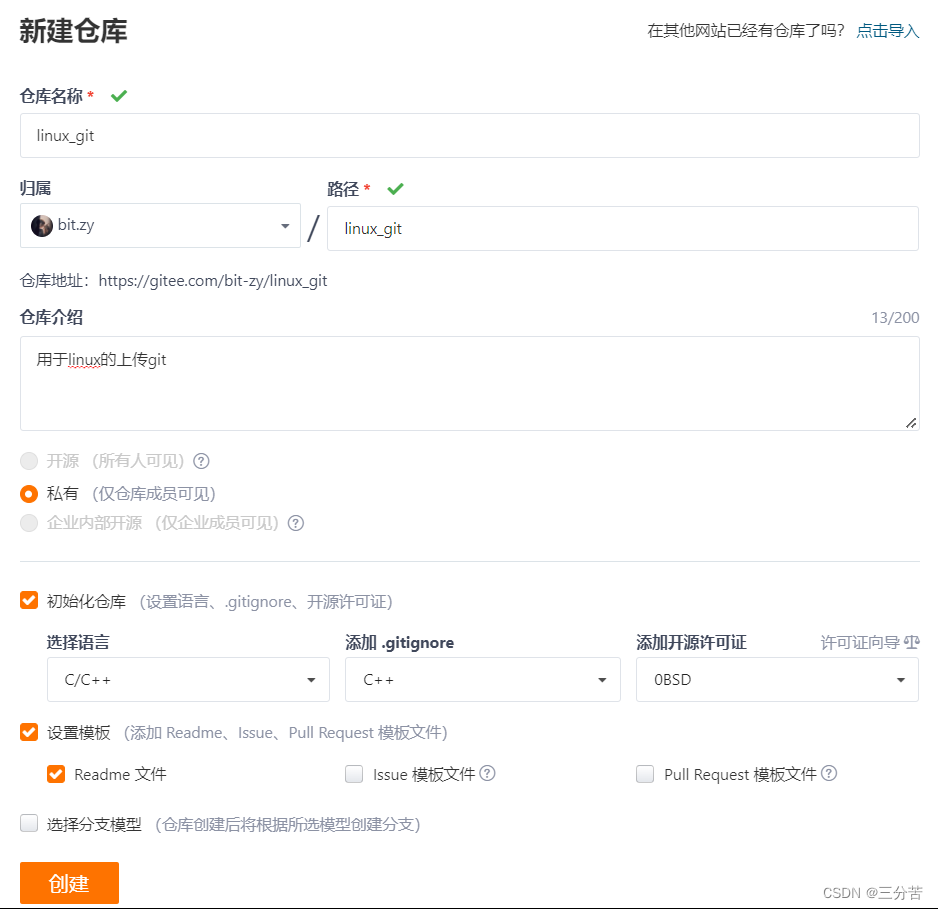The width and height of the screenshot is (938, 909).
Task: Open the .gitignore C++ dropdown
Action: pos(483,679)
